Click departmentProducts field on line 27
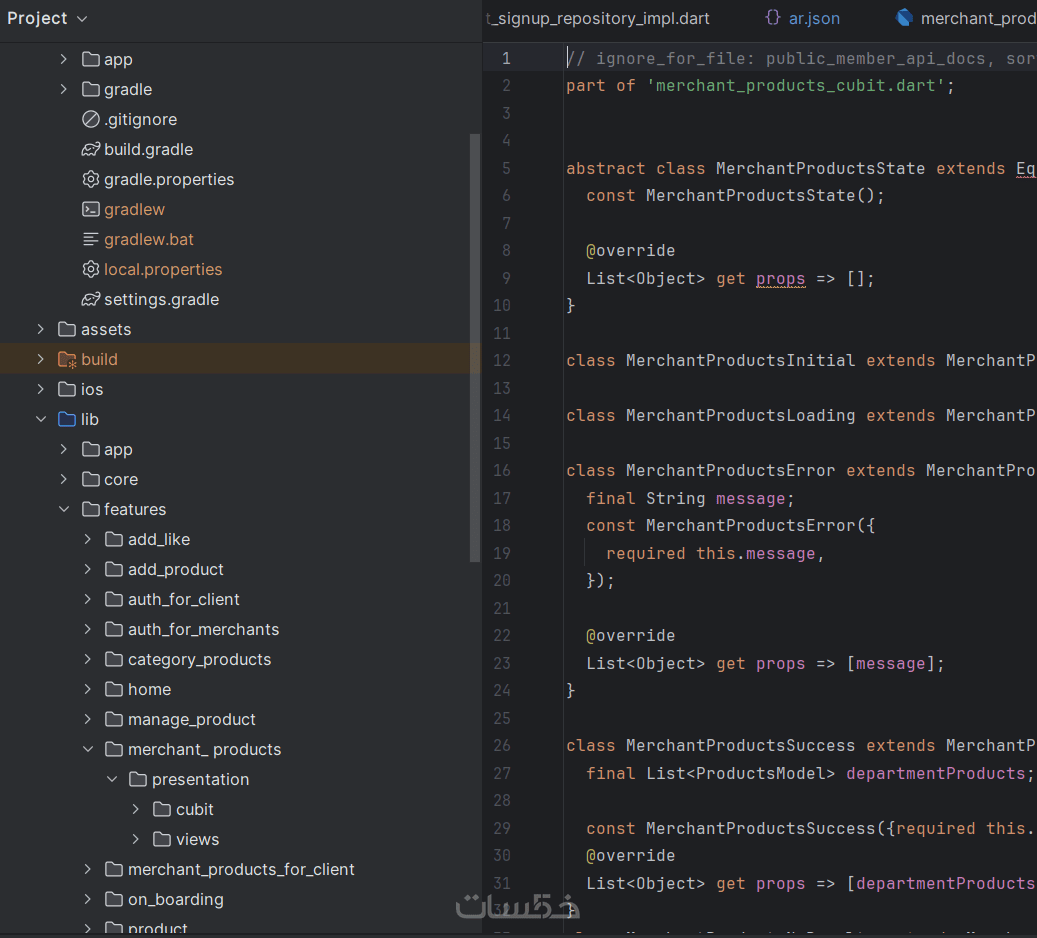 tap(935, 773)
